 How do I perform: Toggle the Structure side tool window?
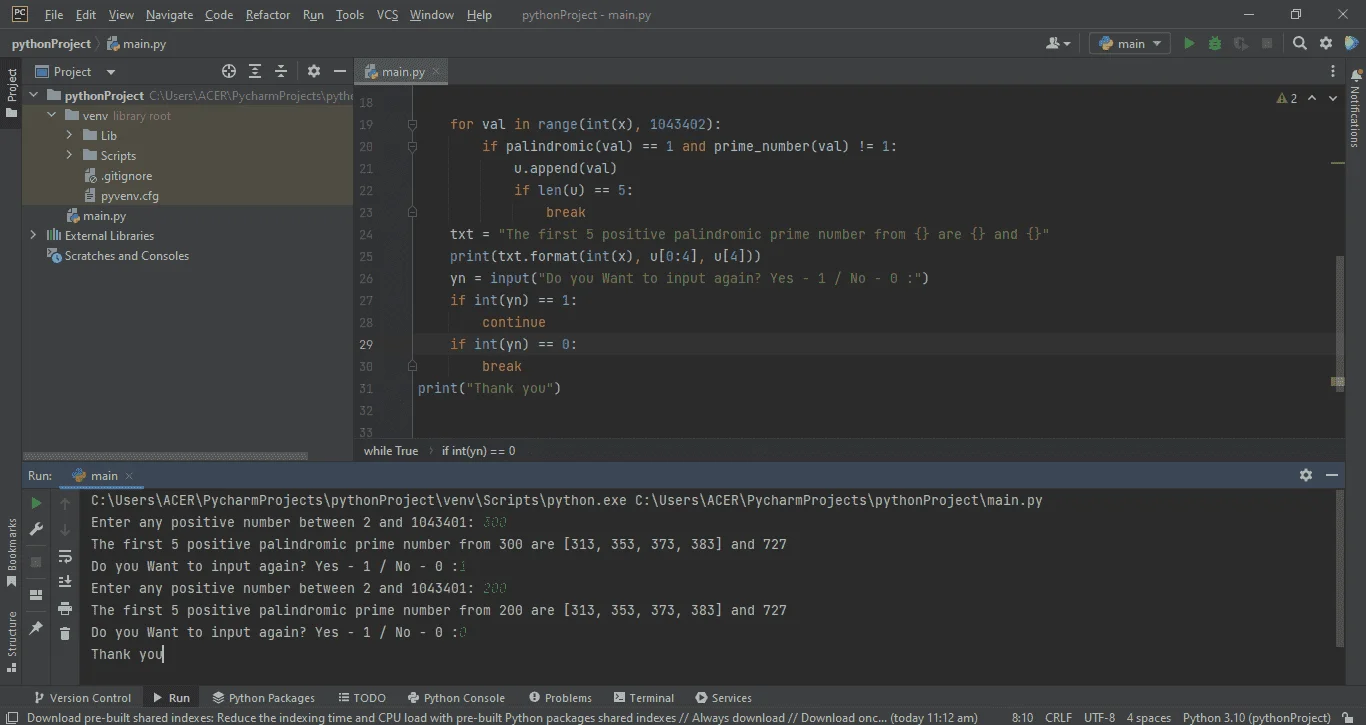click(12, 640)
